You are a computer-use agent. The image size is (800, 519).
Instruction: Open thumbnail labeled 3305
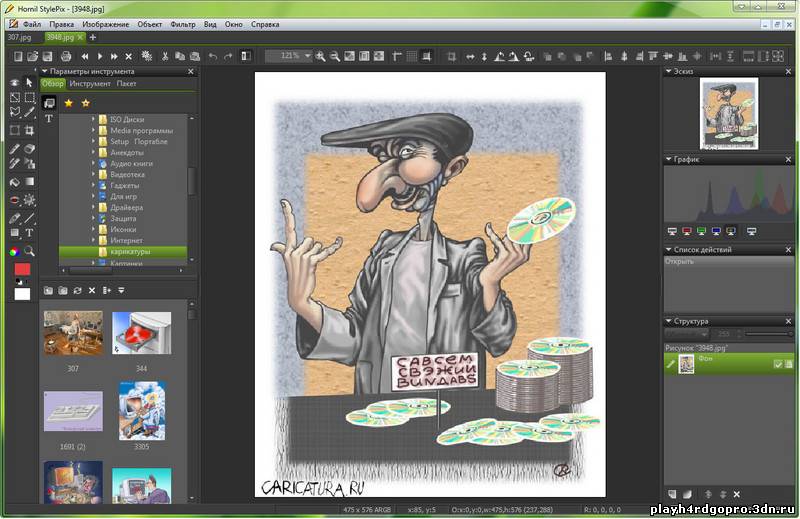[x=142, y=410]
